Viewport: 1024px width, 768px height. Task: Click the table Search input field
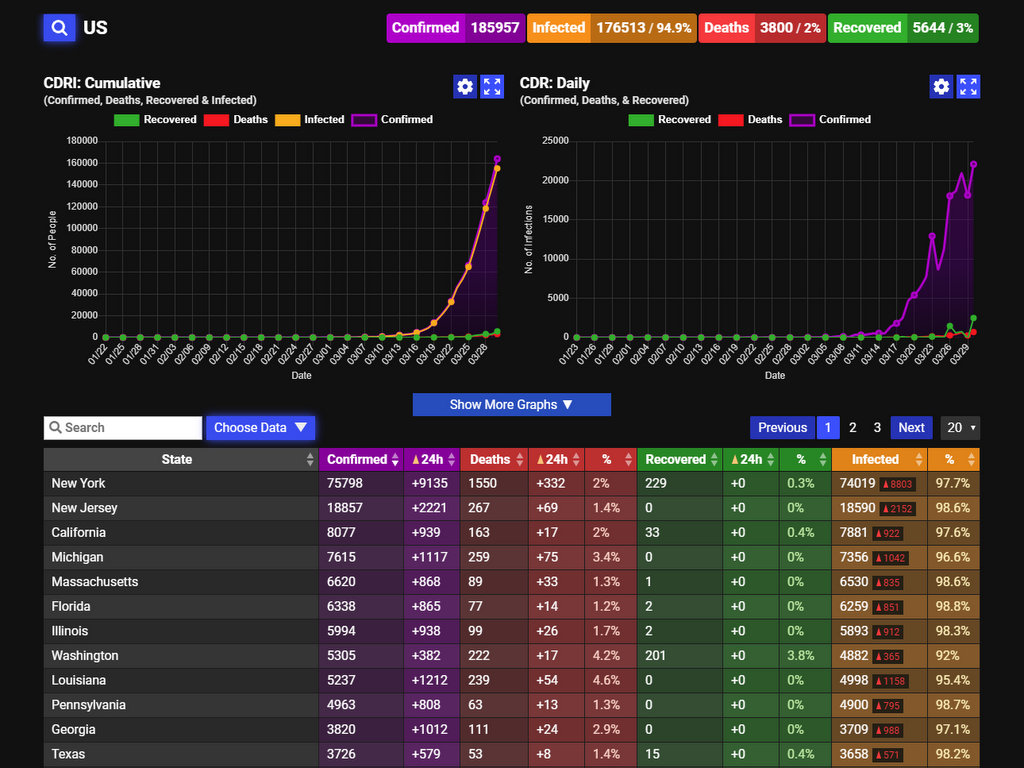point(123,428)
